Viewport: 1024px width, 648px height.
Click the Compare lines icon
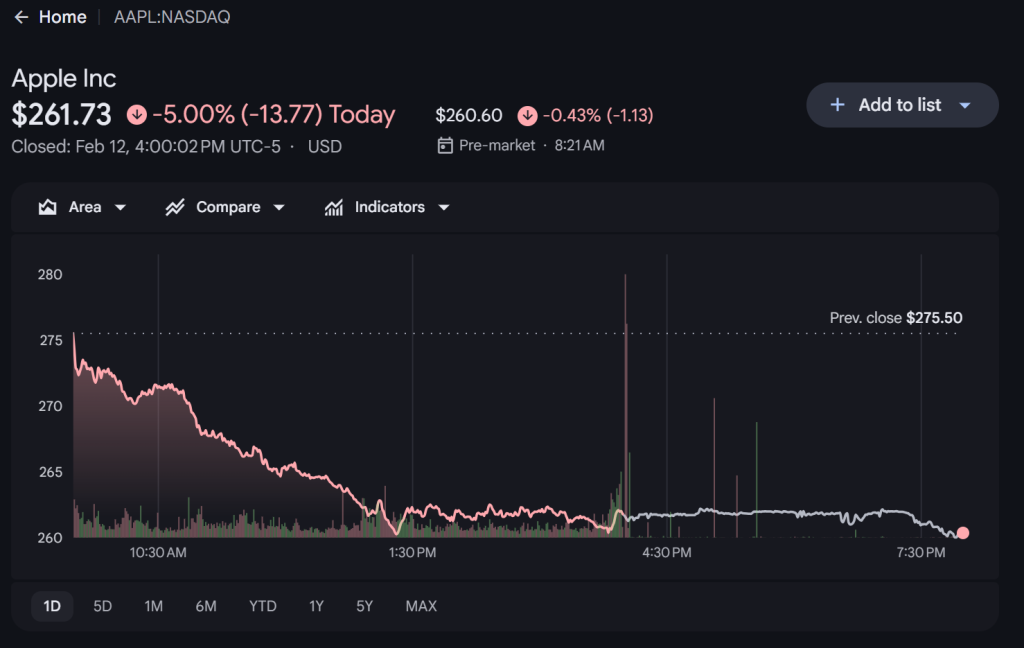tap(176, 207)
